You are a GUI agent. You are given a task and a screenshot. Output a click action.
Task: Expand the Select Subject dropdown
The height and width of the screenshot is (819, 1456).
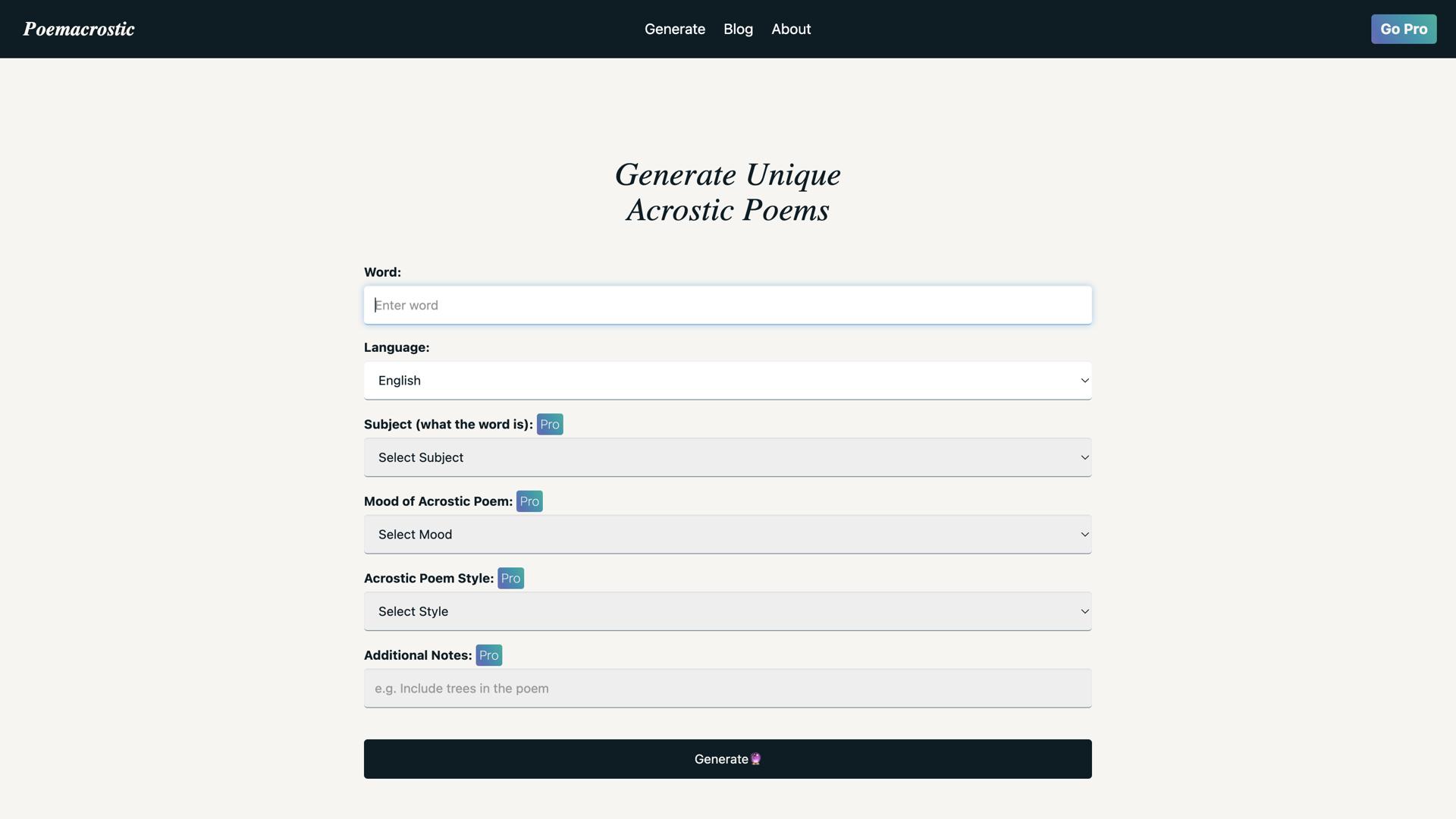click(x=727, y=457)
